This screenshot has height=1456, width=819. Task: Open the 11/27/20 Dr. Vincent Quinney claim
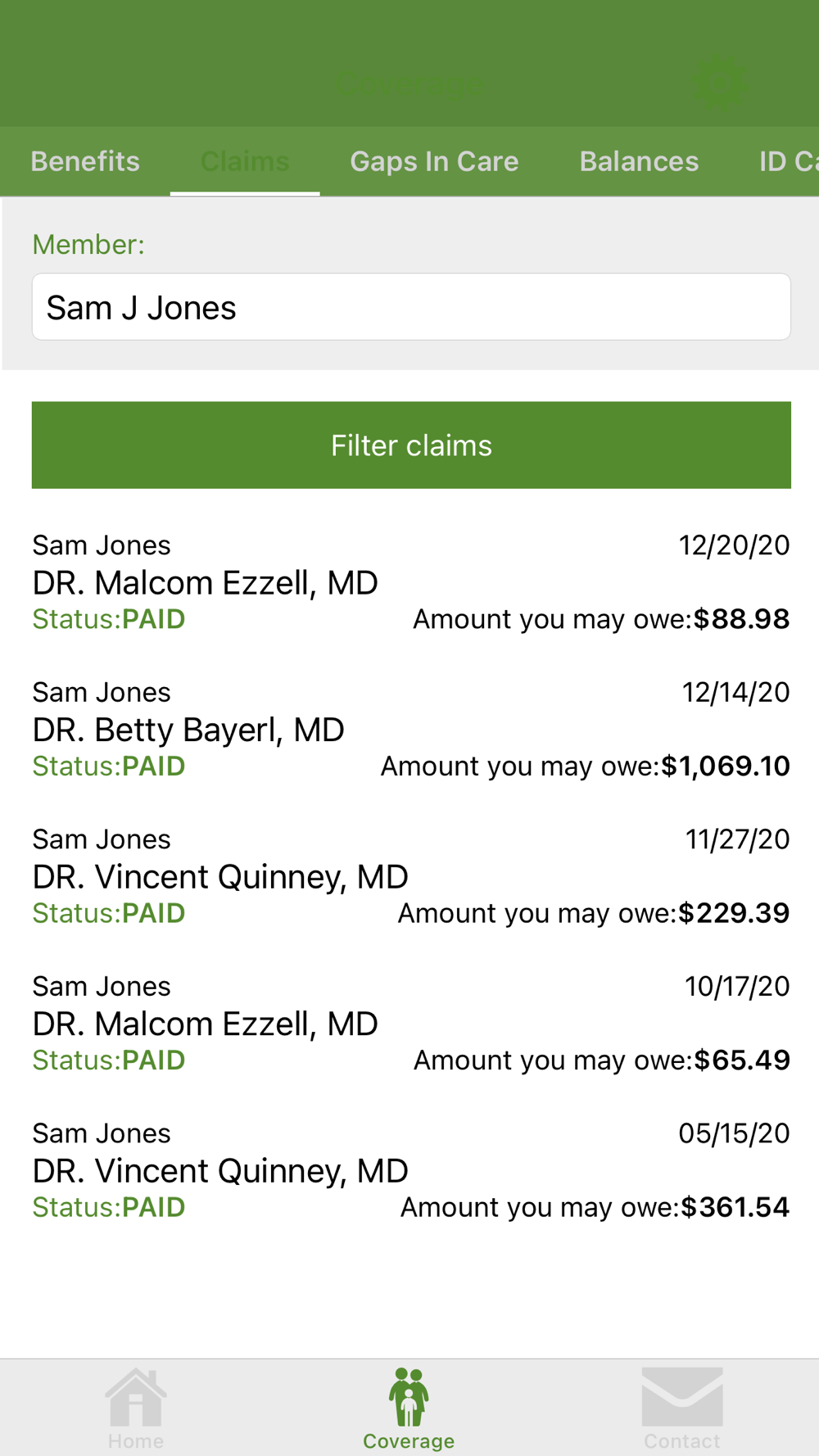[411, 876]
